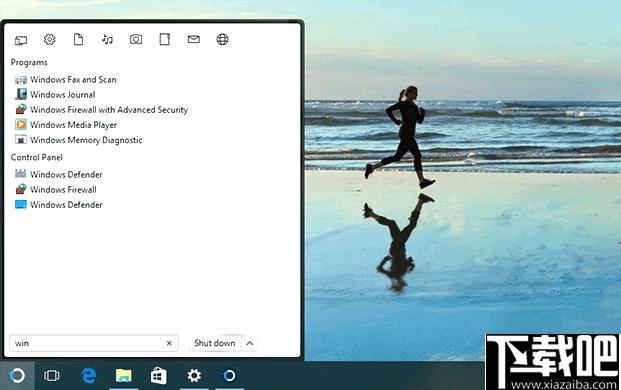
Task: Open the globe network icon
Action: 222,39
